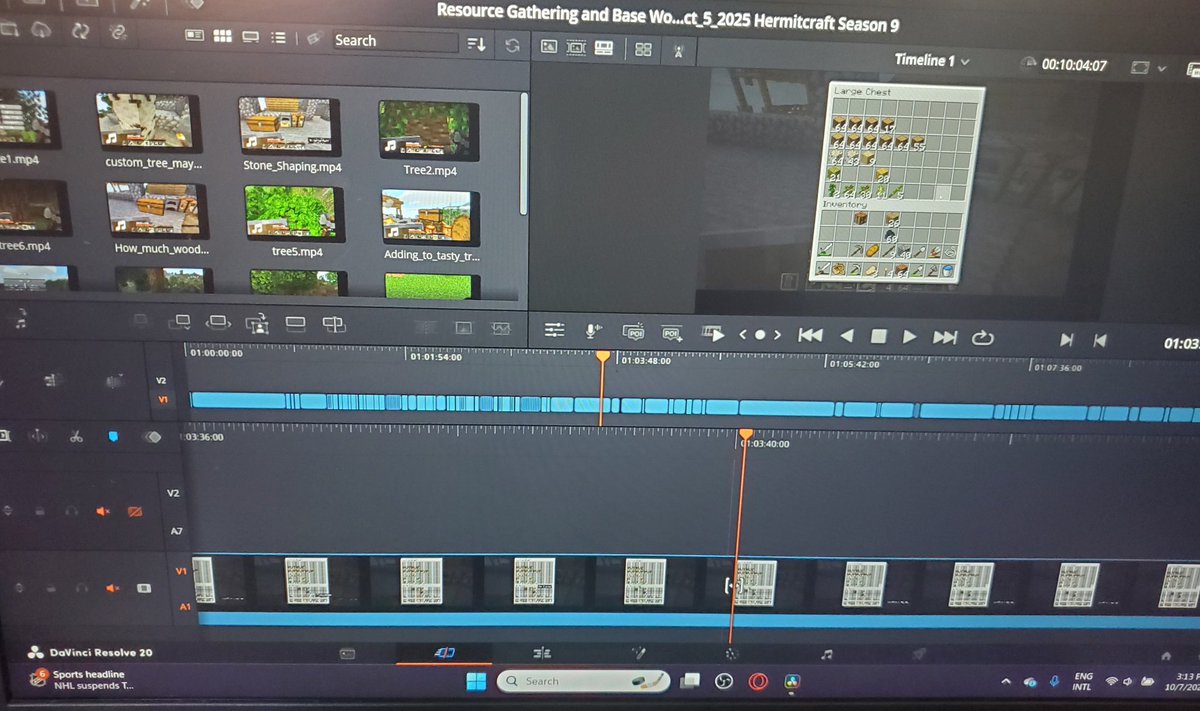This screenshot has height=711, width=1200.
Task: Click the lower timeline orange playhead
Action: point(745,434)
